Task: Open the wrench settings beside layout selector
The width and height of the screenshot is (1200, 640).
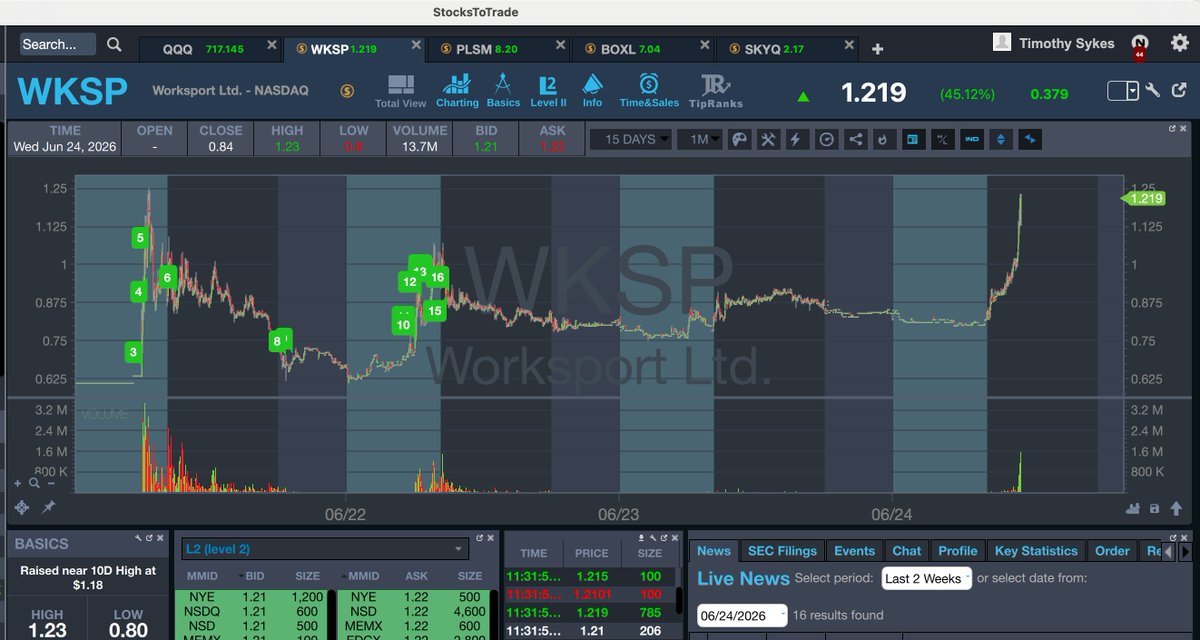Action: click(x=1152, y=91)
